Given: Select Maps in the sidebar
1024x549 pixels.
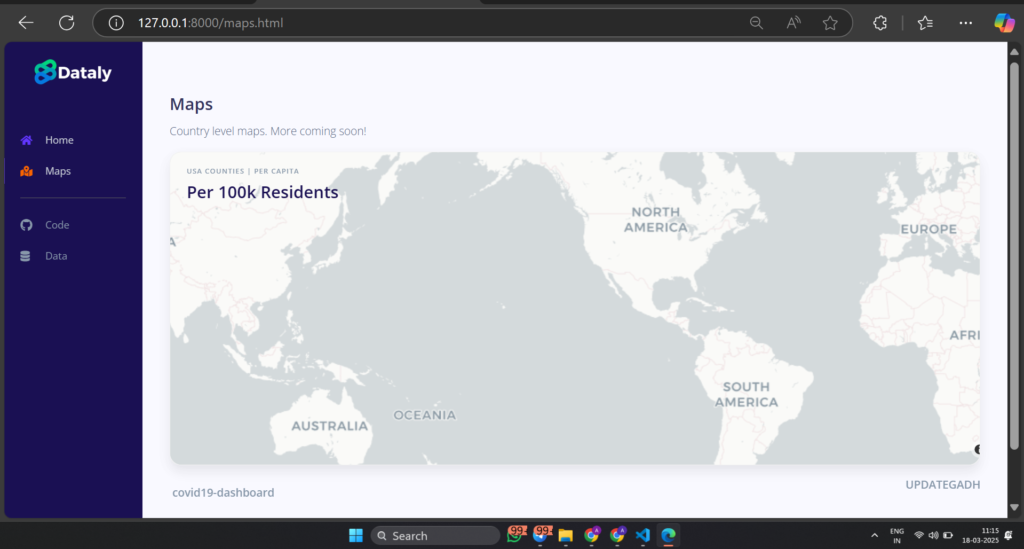Looking at the screenshot, I should click(57, 171).
